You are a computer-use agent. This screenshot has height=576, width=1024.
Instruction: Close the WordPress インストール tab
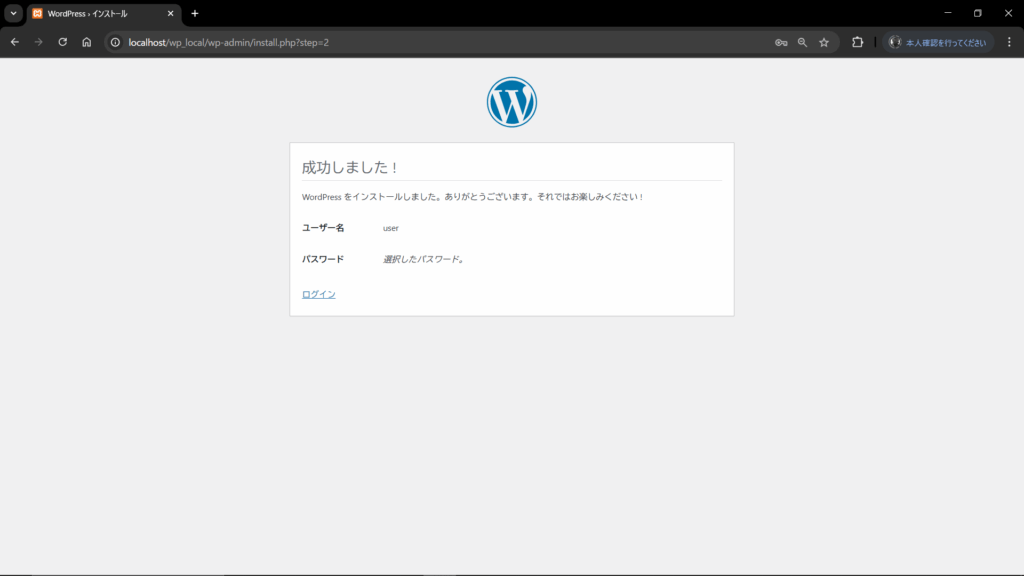(x=170, y=14)
